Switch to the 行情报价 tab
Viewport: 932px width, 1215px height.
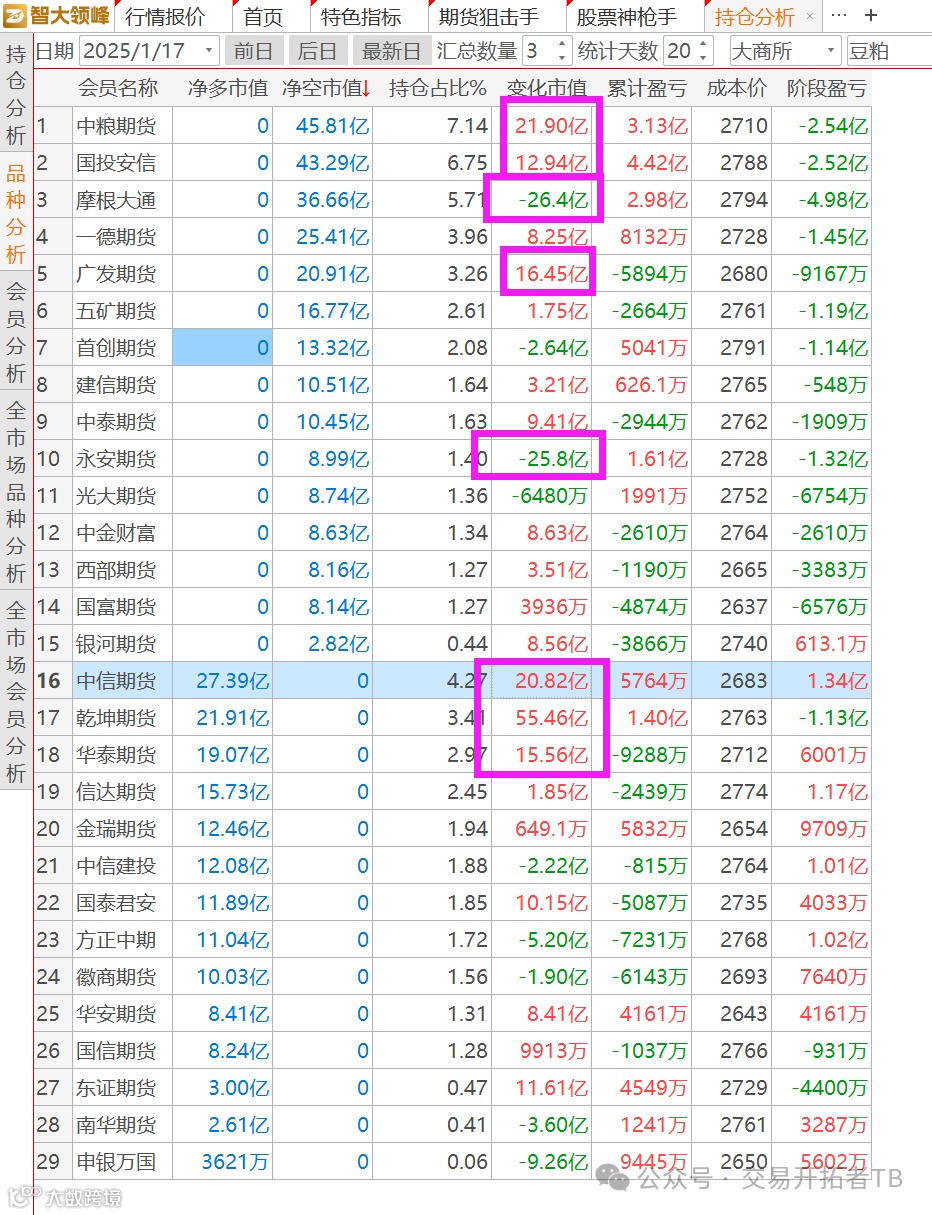[166, 17]
